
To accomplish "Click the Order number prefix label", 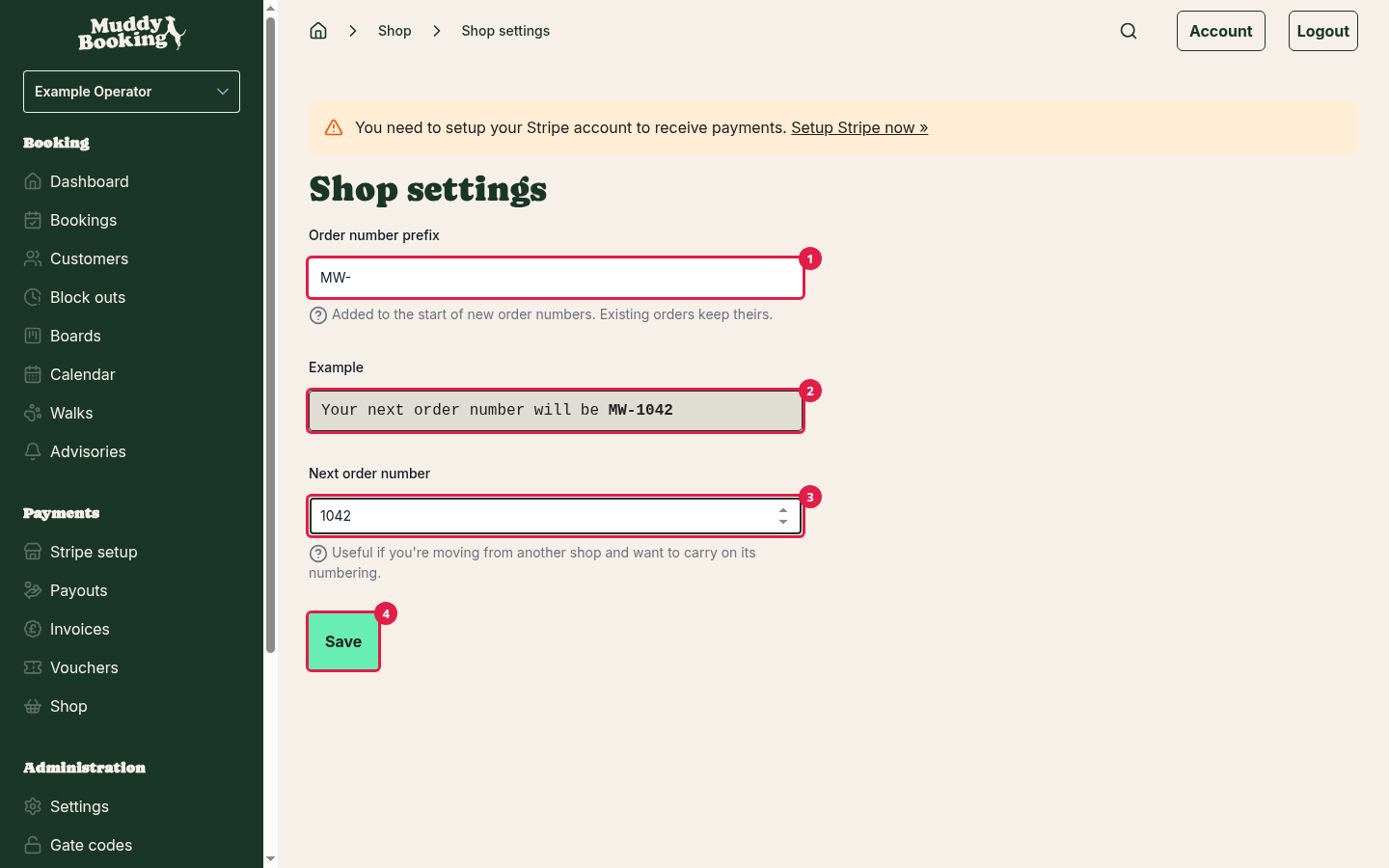I will tap(374, 235).
